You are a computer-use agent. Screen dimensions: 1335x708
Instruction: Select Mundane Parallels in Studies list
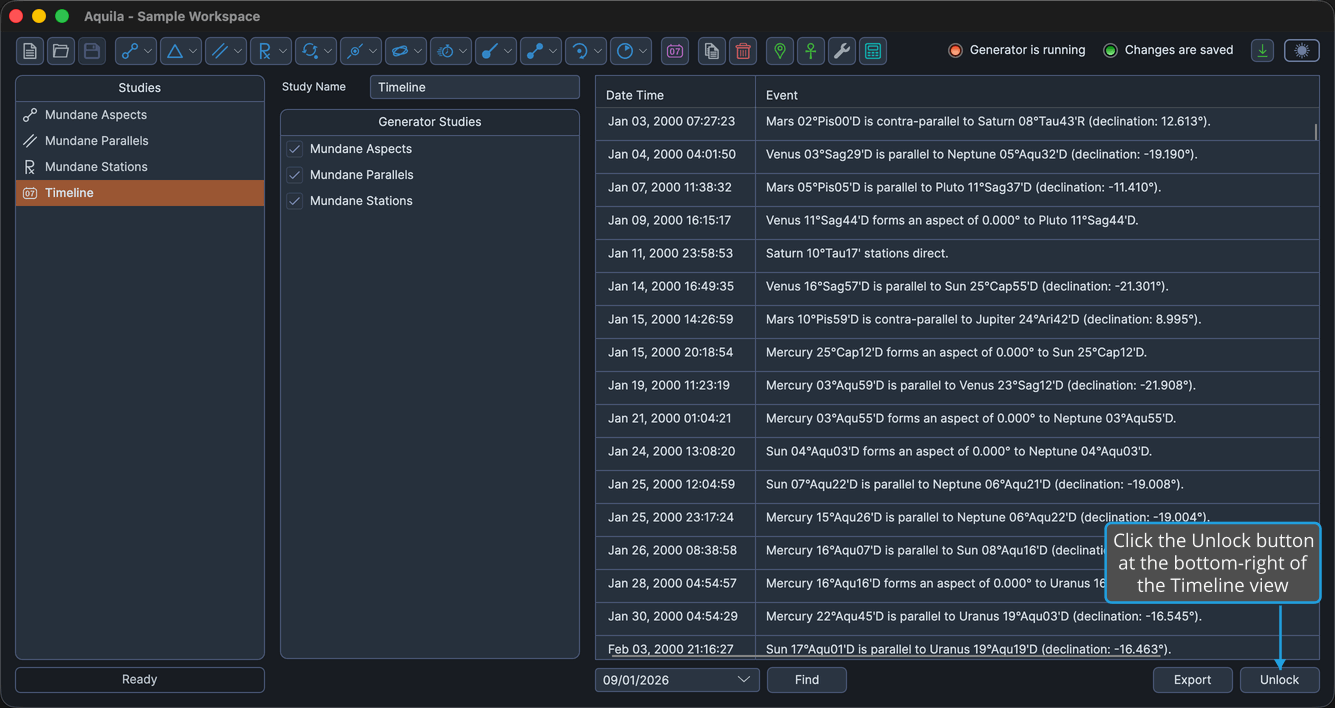(x=140, y=141)
